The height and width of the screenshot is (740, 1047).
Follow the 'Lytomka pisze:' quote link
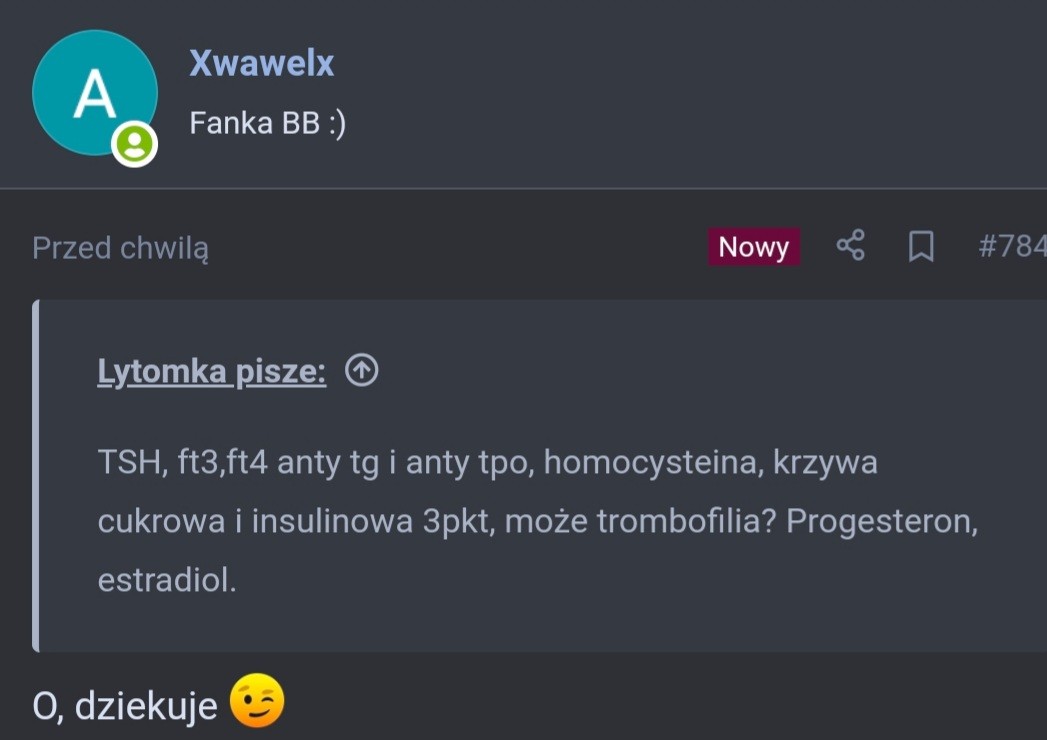click(x=211, y=372)
